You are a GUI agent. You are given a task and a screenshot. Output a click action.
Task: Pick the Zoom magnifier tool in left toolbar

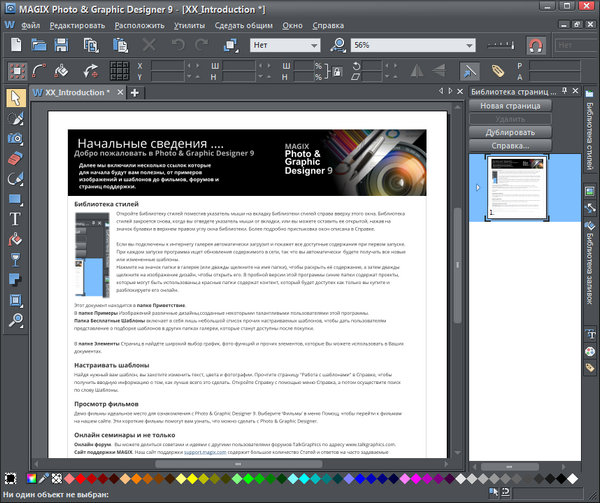[15, 320]
